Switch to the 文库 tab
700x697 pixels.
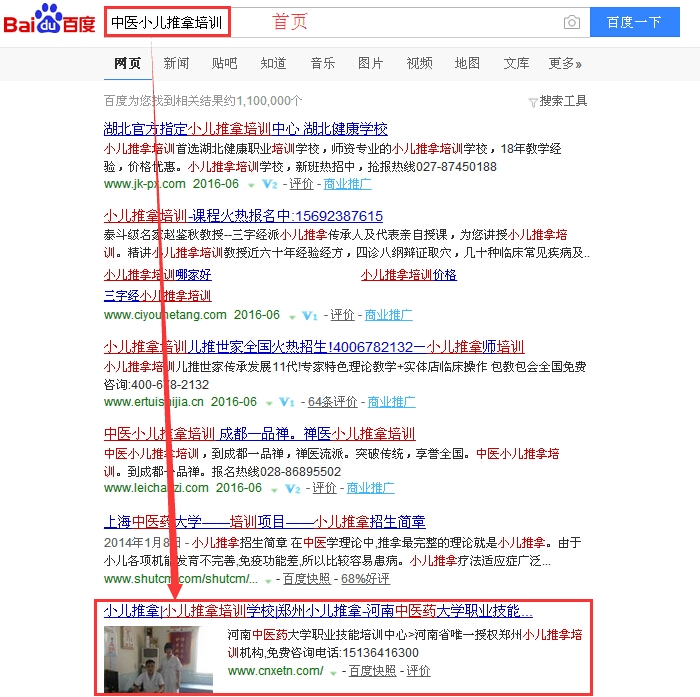coord(516,63)
